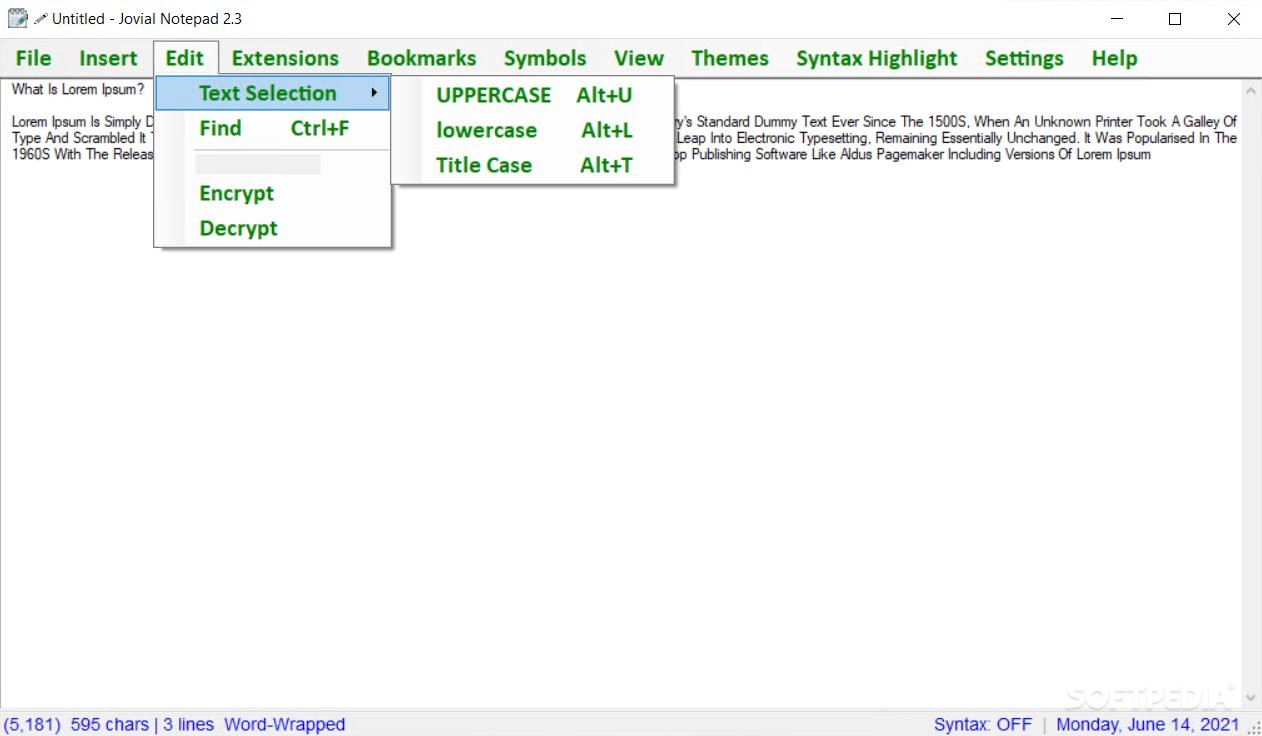Image resolution: width=1262 pixels, height=736 pixels.
Task: Open the File menu
Action: point(33,58)
